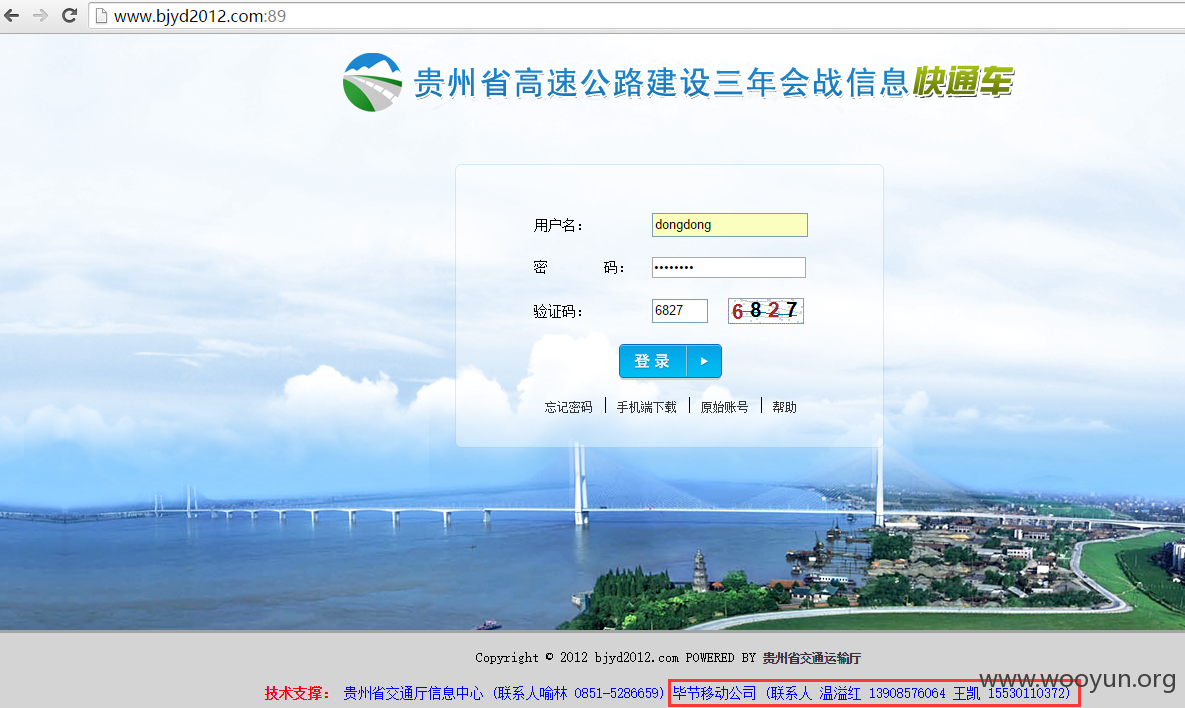Click the page document icon in address bar

pyautogui.click(x=101, y=16)
